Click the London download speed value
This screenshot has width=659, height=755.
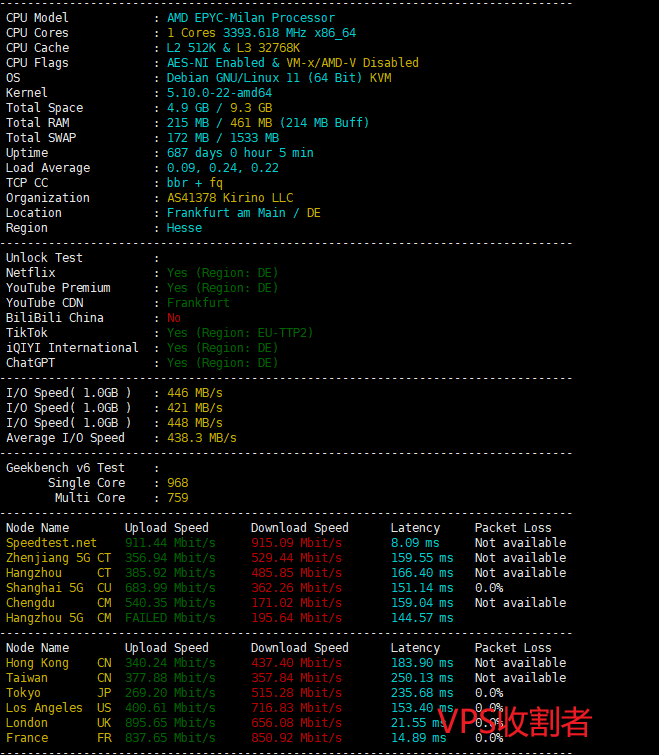(x=296, y=723)
